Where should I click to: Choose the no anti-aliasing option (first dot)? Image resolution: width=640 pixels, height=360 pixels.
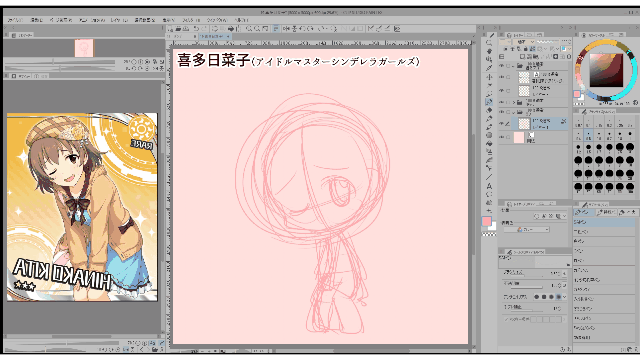pyautogui.click(x=536, y=297)
